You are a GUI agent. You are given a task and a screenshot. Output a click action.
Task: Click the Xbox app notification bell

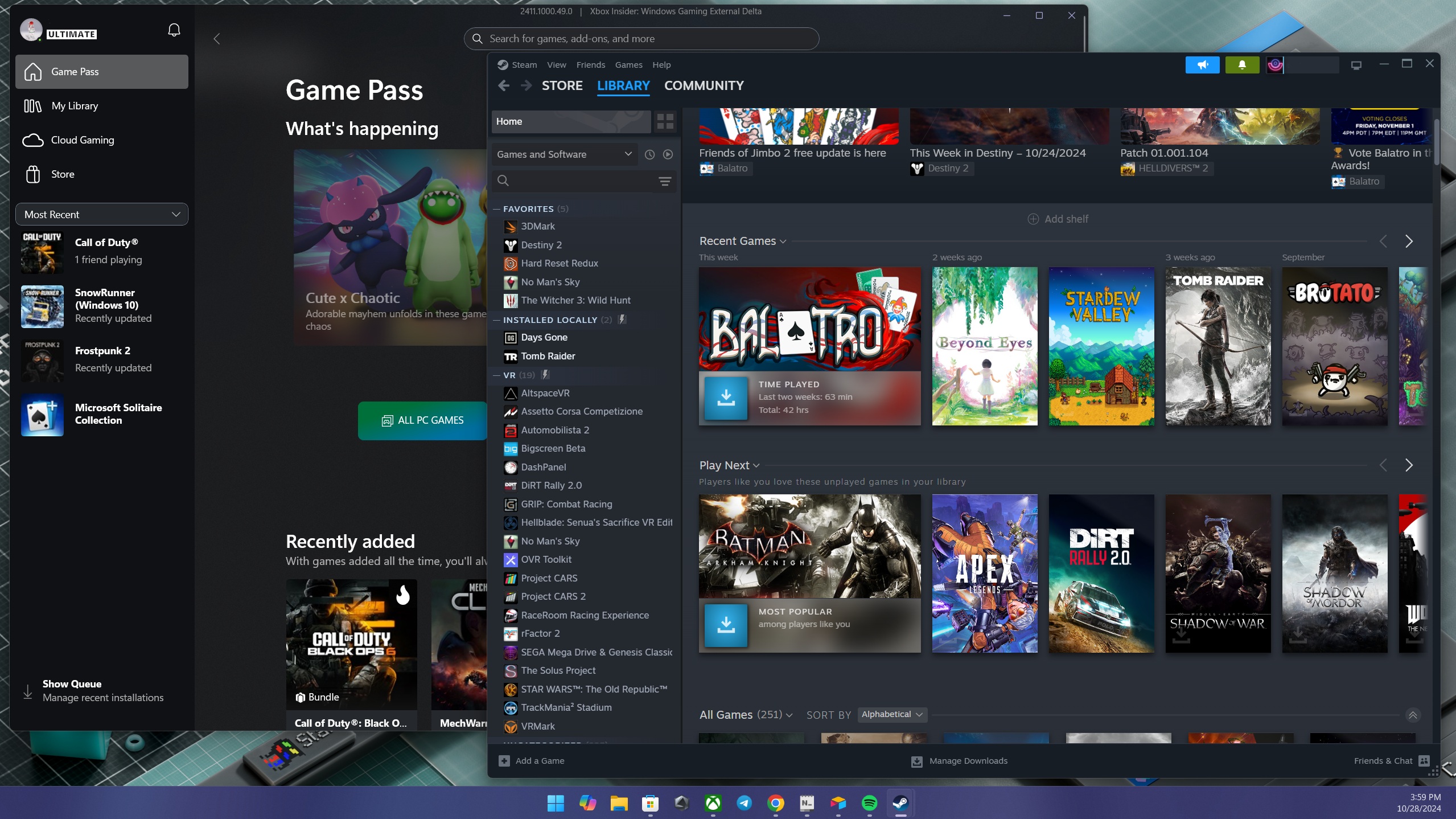coord(174,30)
